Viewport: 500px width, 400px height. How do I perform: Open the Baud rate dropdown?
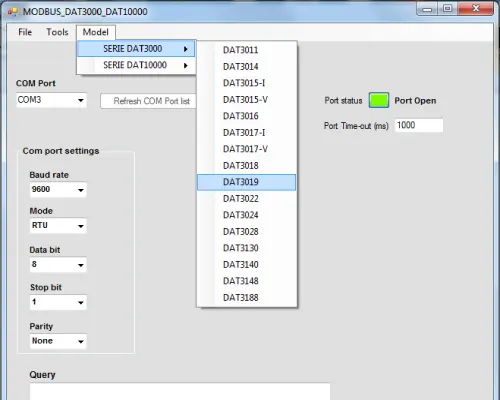(58, 190)
